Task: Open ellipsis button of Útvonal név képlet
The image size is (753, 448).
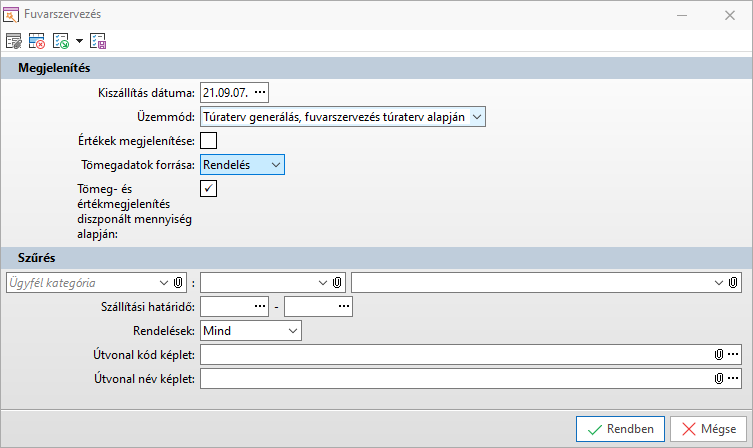Action: 733,379
